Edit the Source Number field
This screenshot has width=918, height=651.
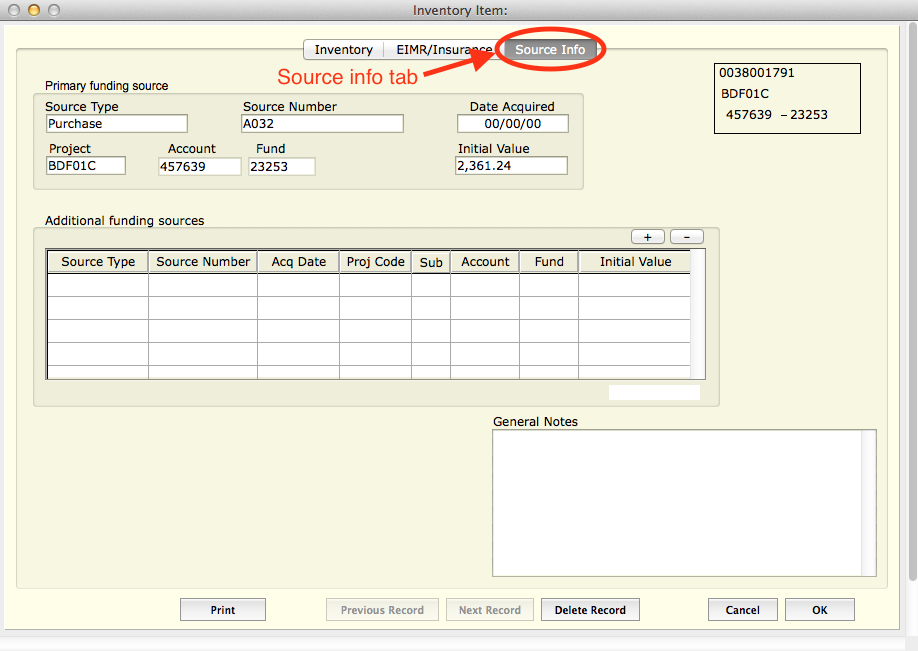pyautogui.click(x=321, y=124)
